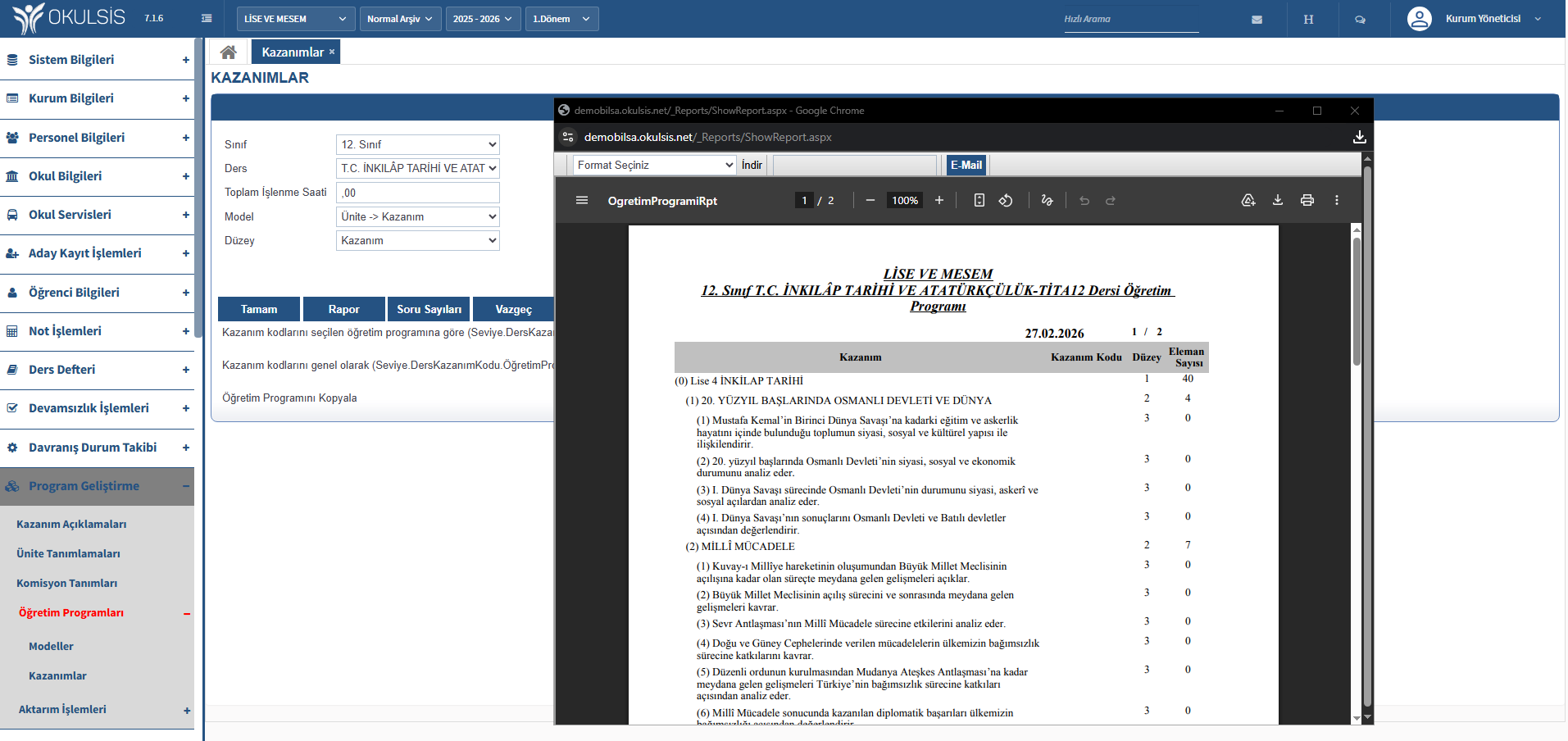Click the E-Mail button in report
The height and width of the screenshot is (741, 1568).
click(x=966, y=166)
